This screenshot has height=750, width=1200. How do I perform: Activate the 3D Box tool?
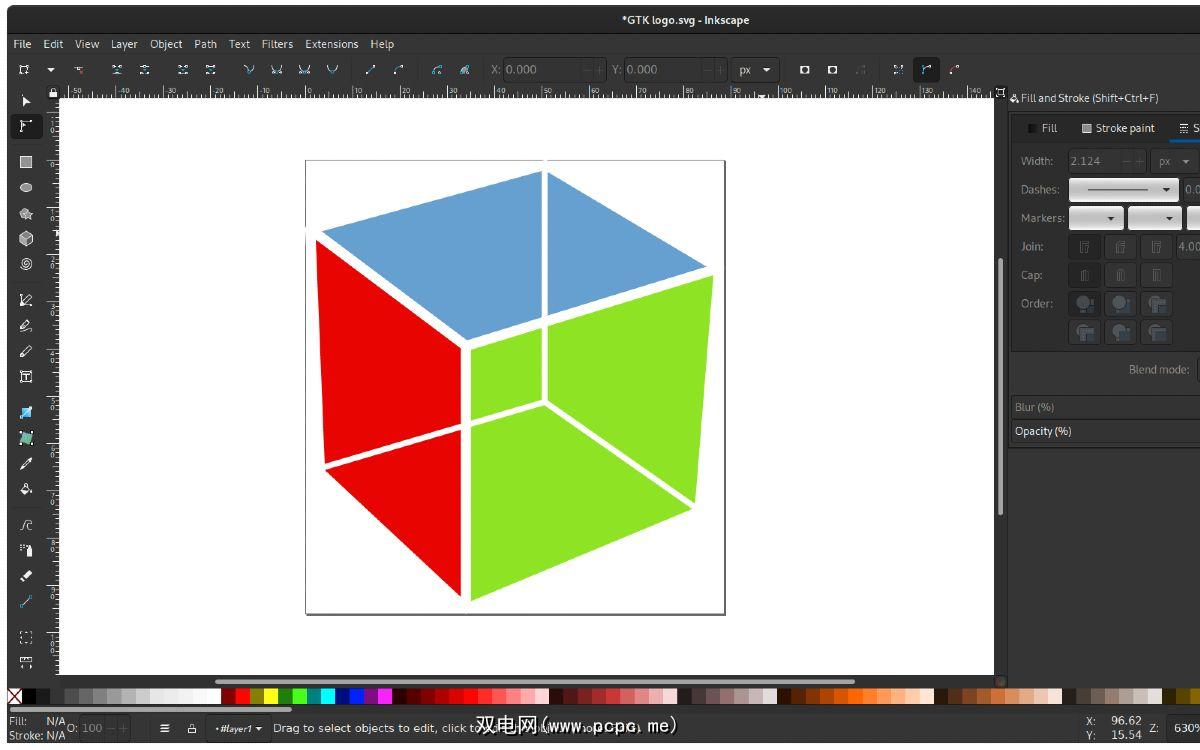[x=26, y=239]
